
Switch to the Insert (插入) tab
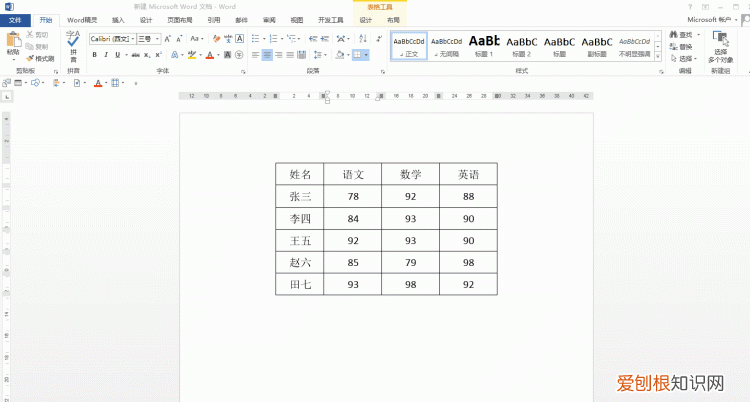coord(118,20)
